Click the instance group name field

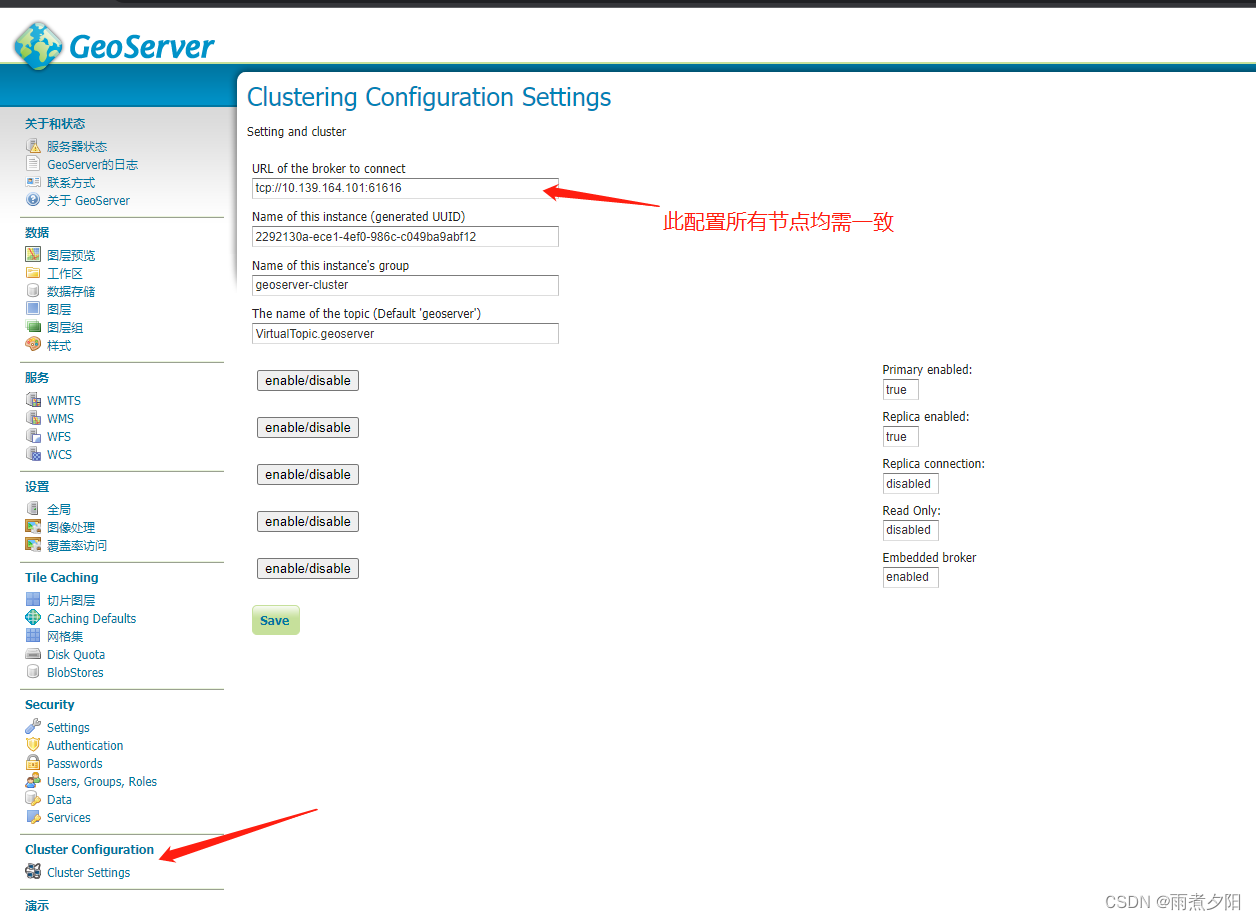coord(405,285)
